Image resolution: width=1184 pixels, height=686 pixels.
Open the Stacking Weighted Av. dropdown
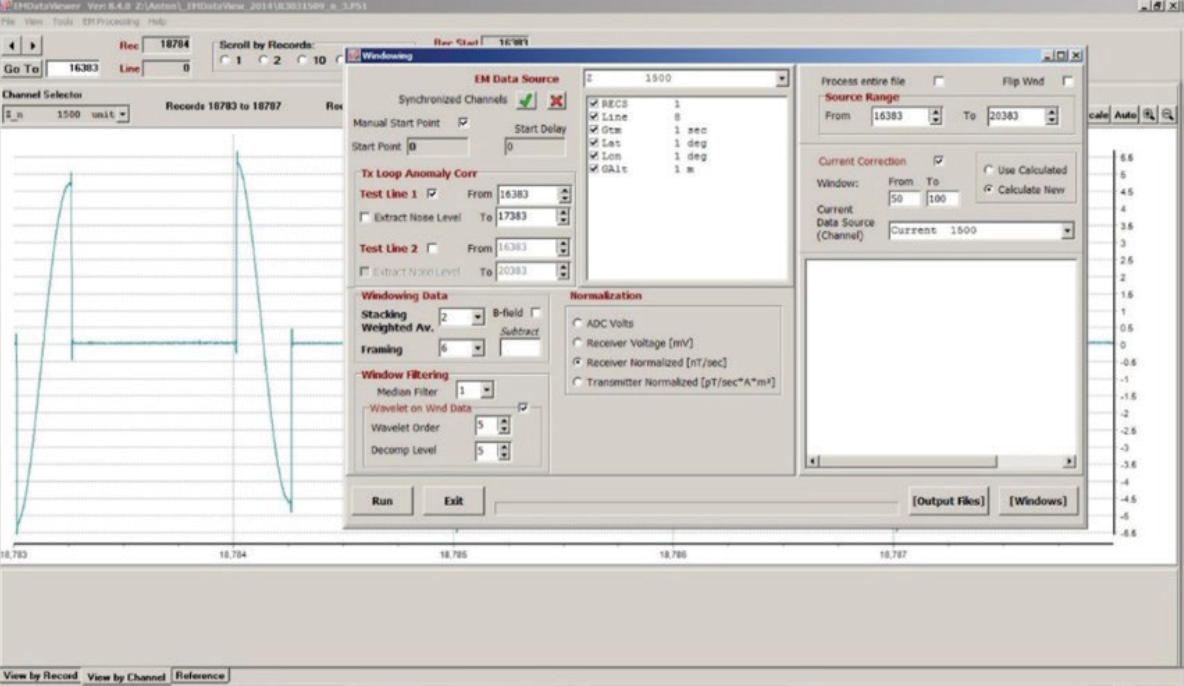coord(477,317)
